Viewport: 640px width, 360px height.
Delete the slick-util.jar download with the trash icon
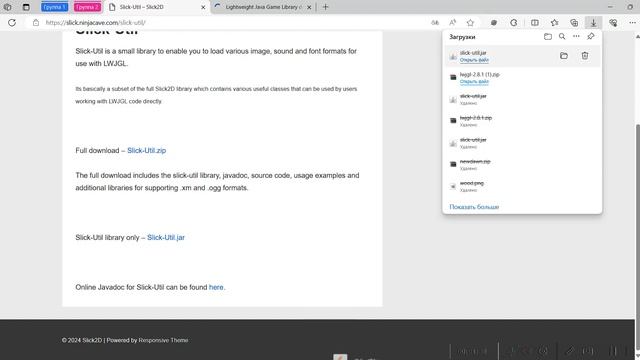click(585, 56)
